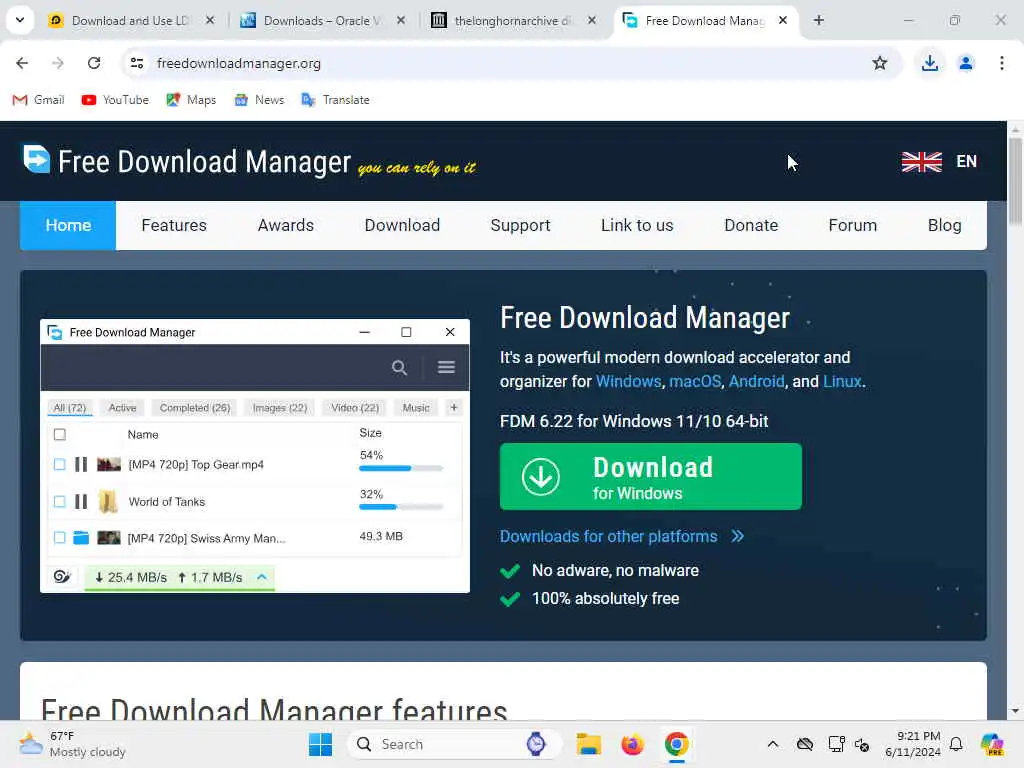Follow the macOS platform link
1024x768 pixels.
pyautogui.click(x=695, y=381)
